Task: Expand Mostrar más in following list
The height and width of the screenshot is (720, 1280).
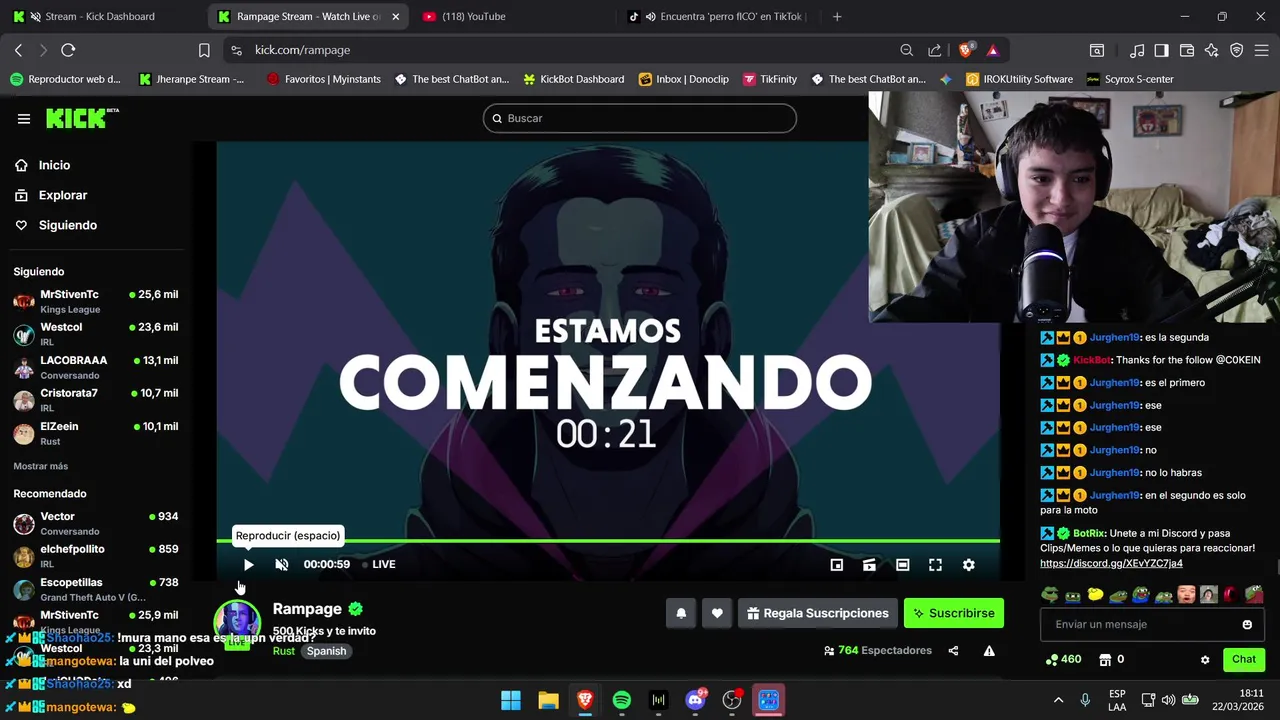Action: click(41, 467)
